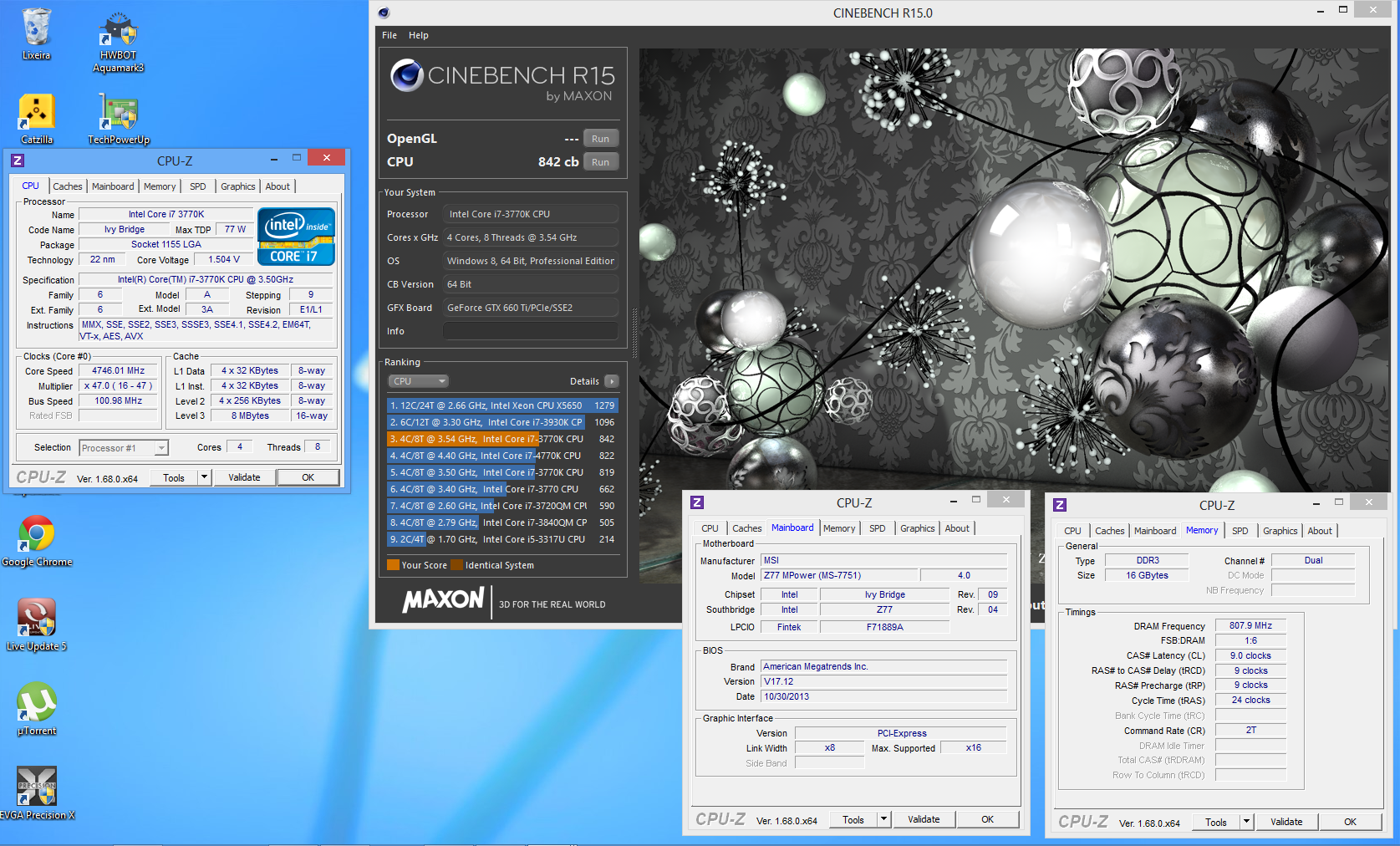Screen dimensions: 1400x846
Task: Open Tools dropdown arrow in the Mainboard CPU-Z window
Action: click(883, 819)
